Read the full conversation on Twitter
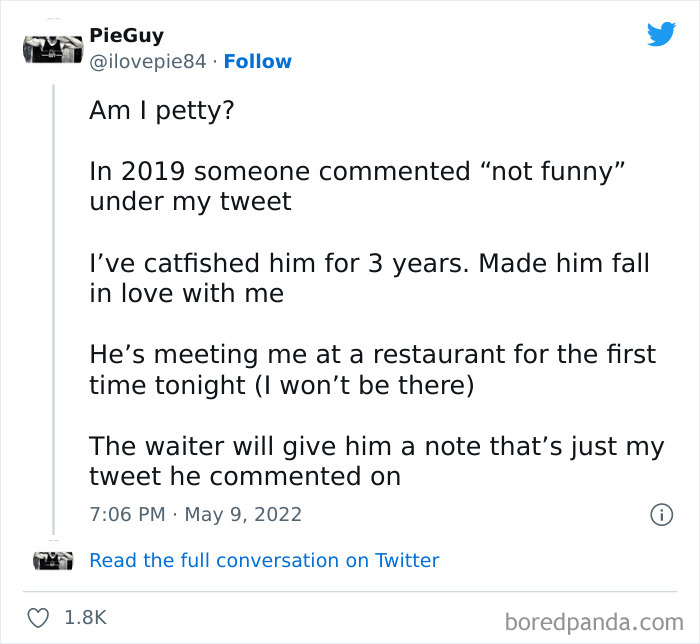Viewport: 700px width, 644px height. tap(264, 560)
